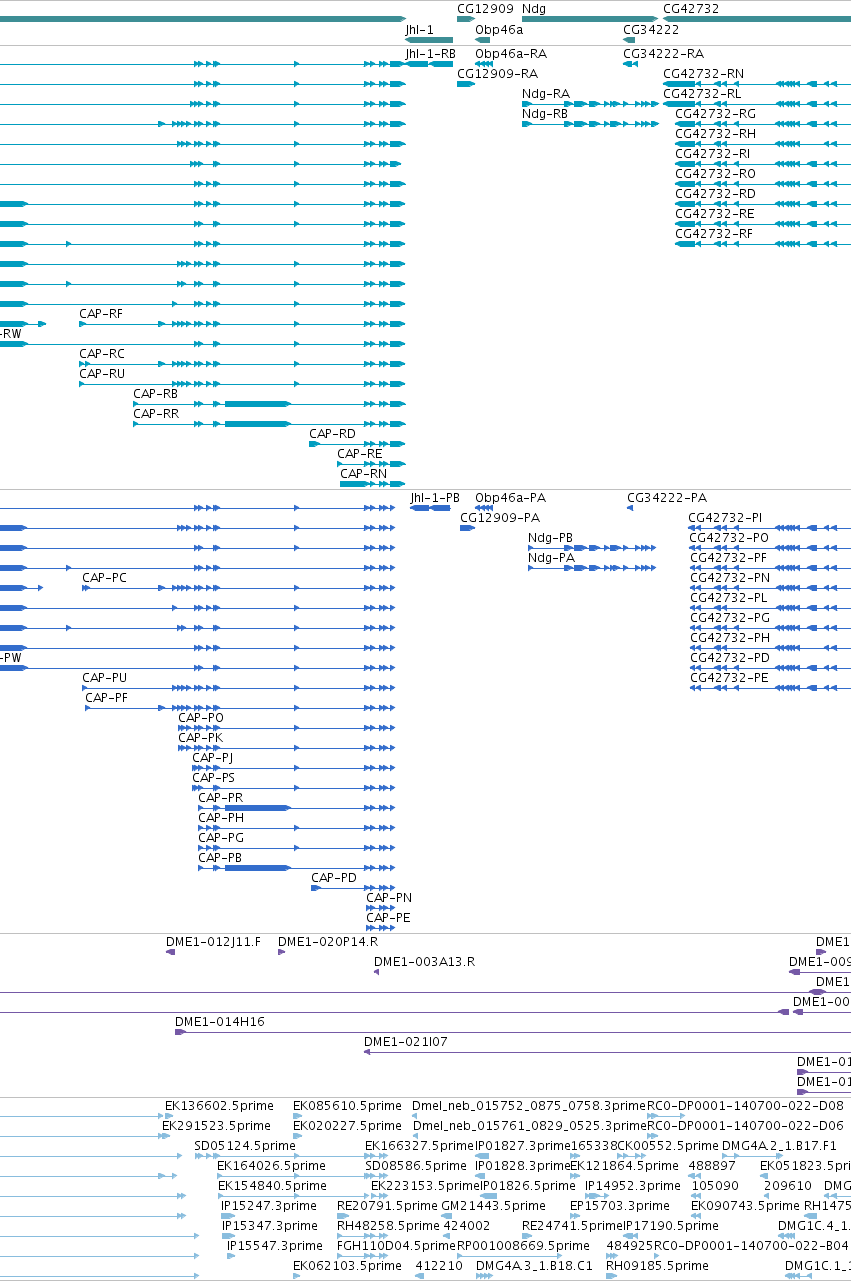
Task: Click the CG42732-RN transcript label
Action: pyautogui.click(x=703, y=74)
